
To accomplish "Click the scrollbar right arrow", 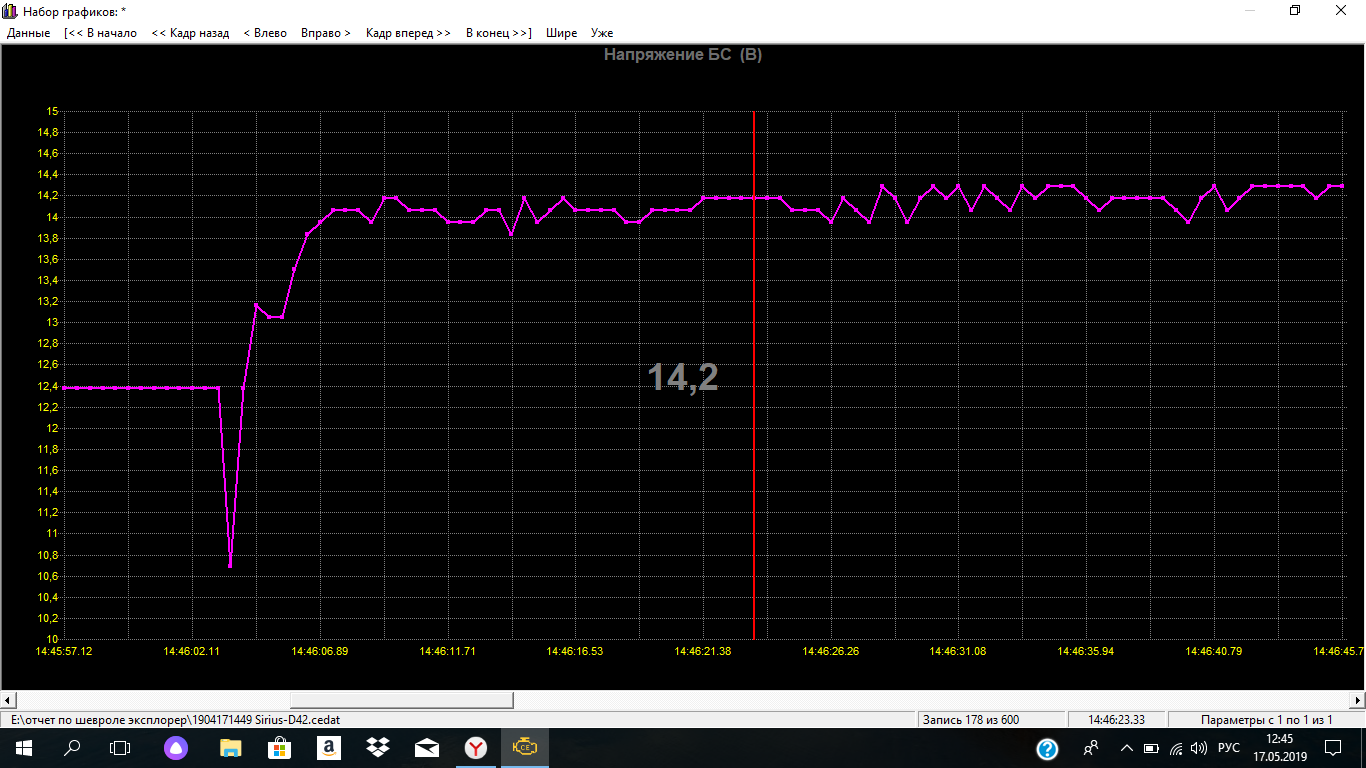I will pyautogui.click(x=1357, y=700).
